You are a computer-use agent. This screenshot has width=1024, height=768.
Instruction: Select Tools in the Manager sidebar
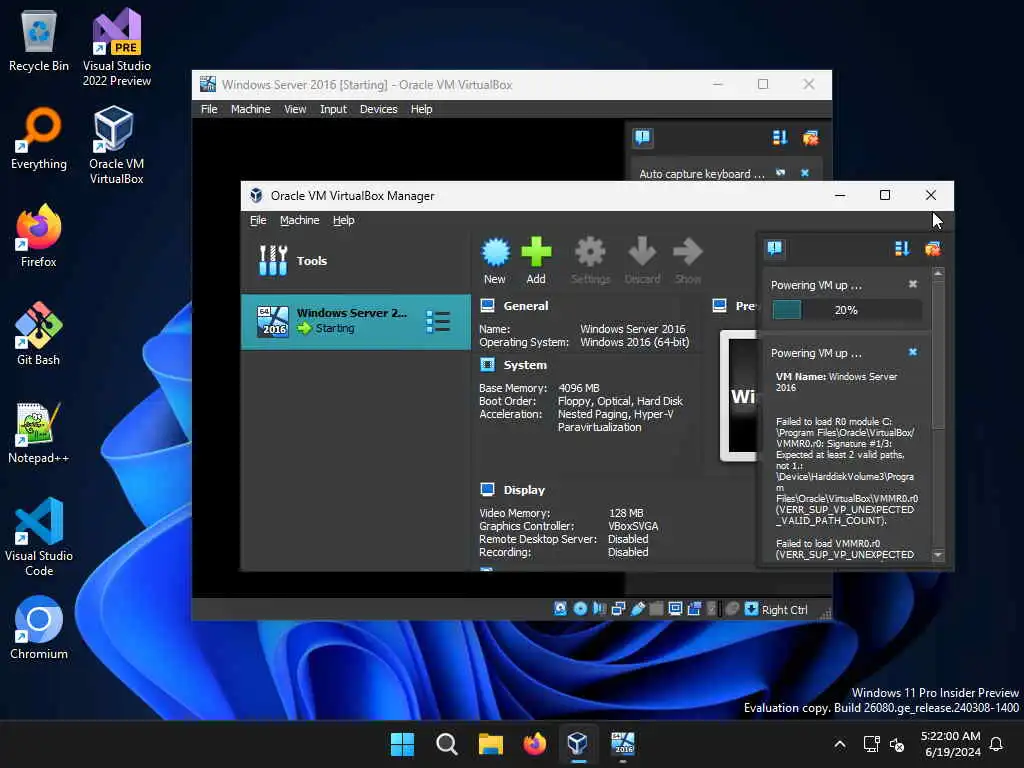[x=356, y=261]
